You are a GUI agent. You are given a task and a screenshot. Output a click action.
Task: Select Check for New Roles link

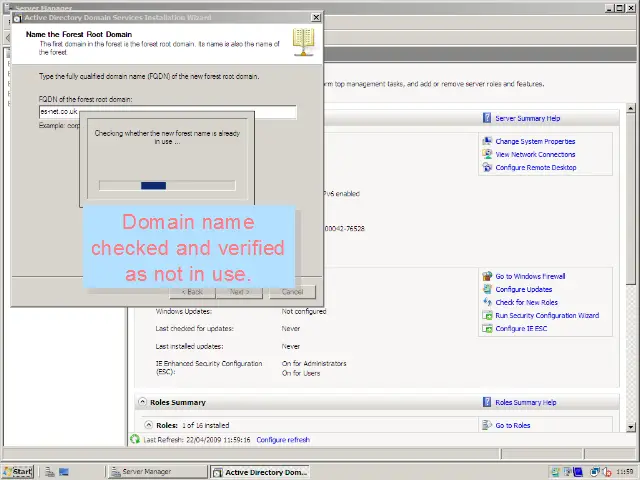(527, 302)
